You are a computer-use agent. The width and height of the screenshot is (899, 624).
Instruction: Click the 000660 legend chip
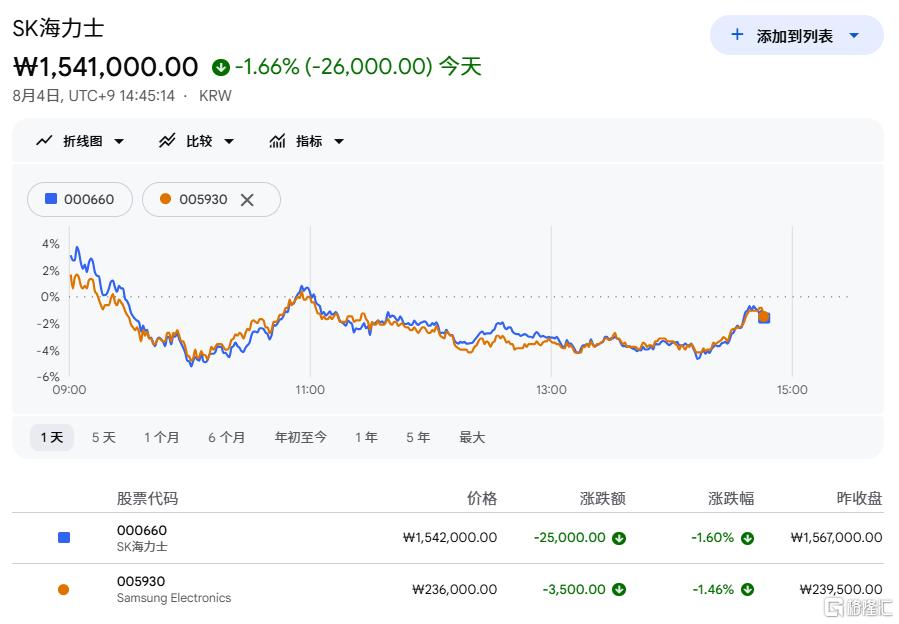pyautogui.click(x=80, y=200)
